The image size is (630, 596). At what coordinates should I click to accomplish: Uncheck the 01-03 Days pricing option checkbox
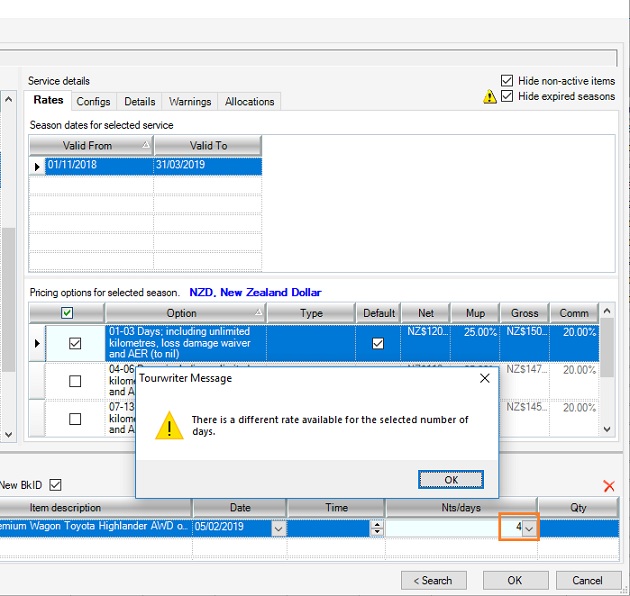[75, 343]
